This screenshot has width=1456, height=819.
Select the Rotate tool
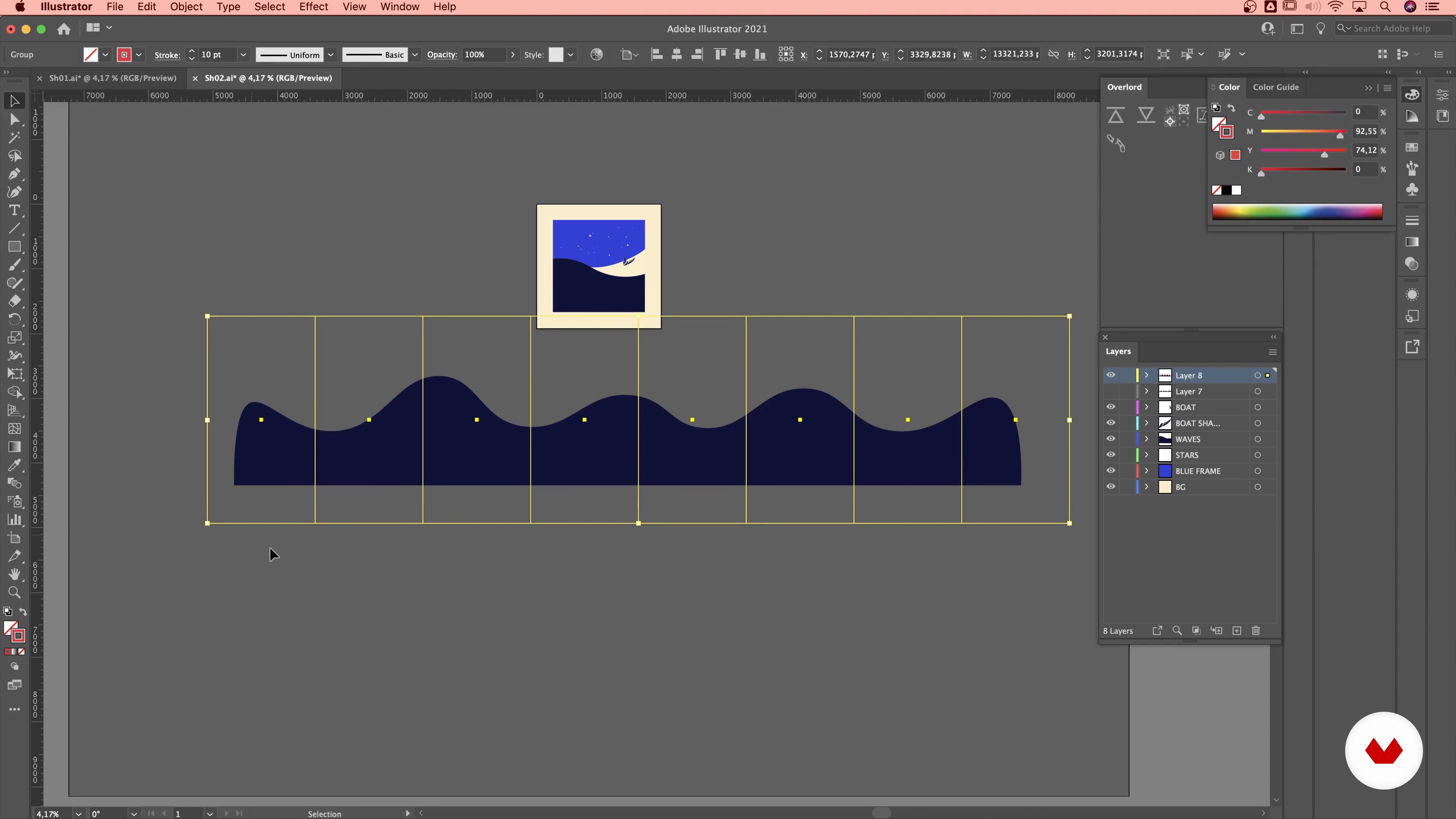(x=15, y=319)
